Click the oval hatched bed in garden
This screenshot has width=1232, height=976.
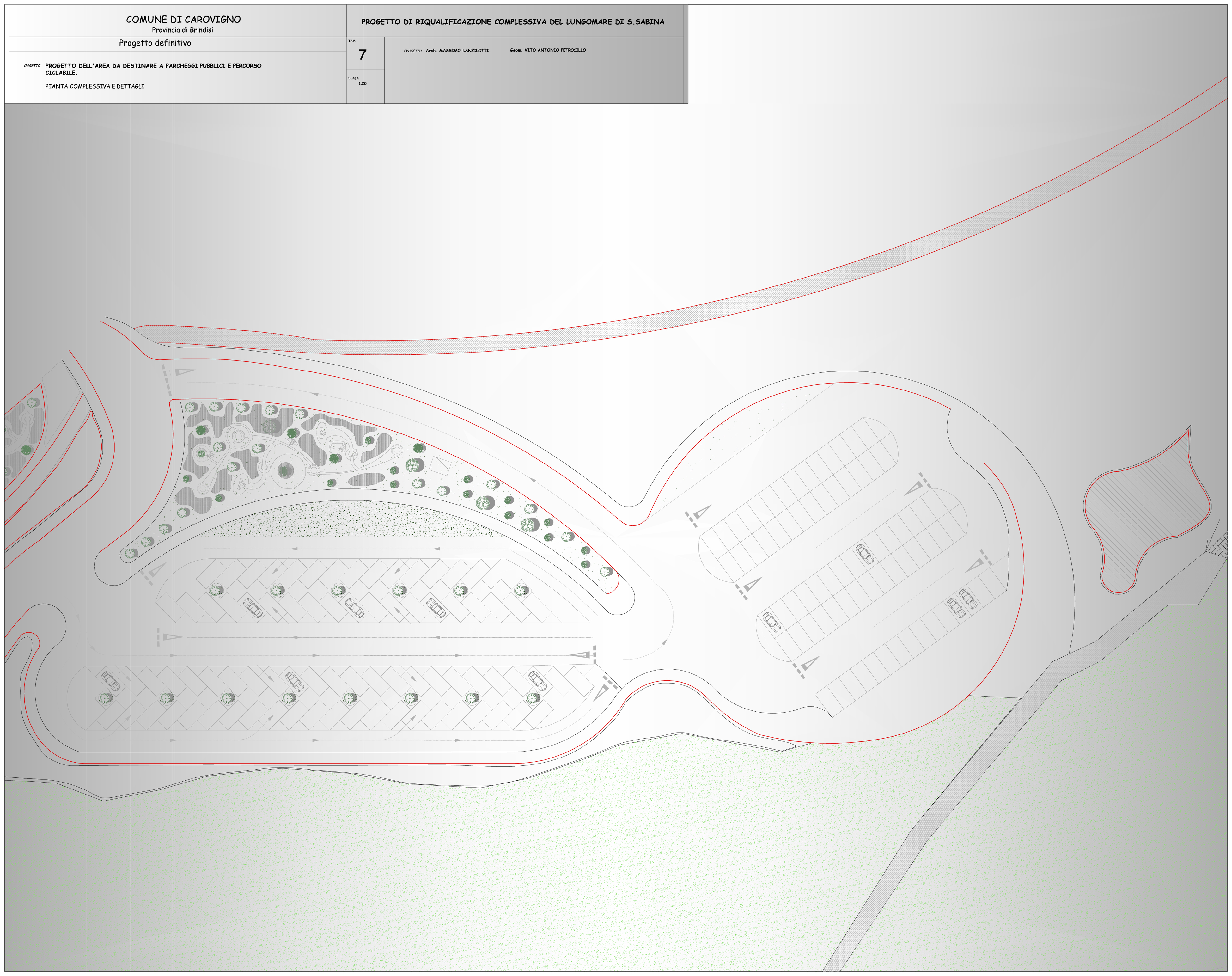pos(366,479)
